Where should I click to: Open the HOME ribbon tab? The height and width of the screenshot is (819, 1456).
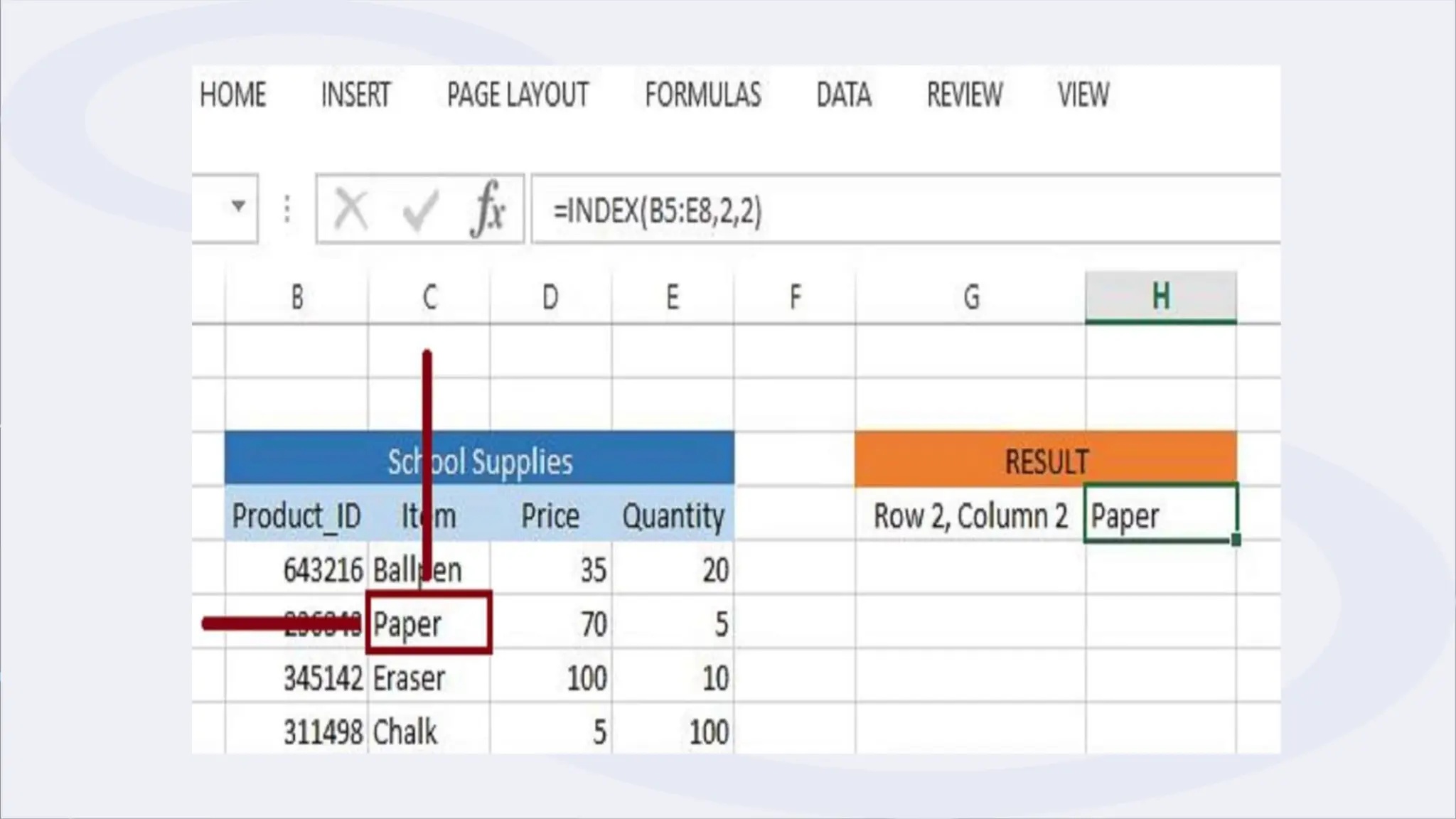232,95
